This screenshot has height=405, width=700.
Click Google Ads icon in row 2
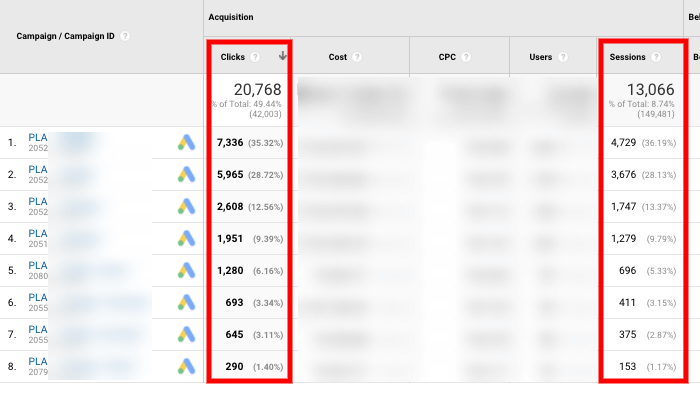pos(187,175)
